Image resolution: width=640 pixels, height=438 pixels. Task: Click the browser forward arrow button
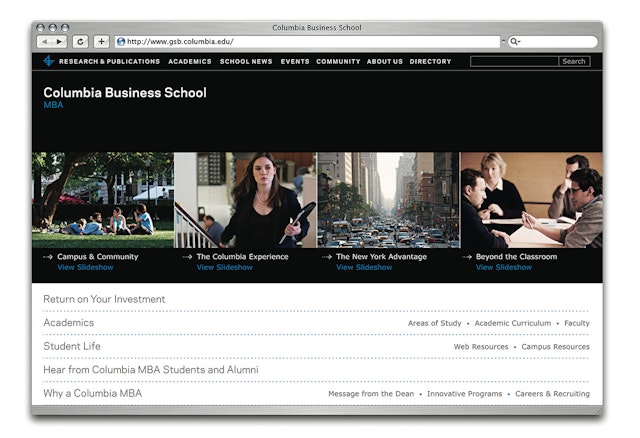(59, 42)
